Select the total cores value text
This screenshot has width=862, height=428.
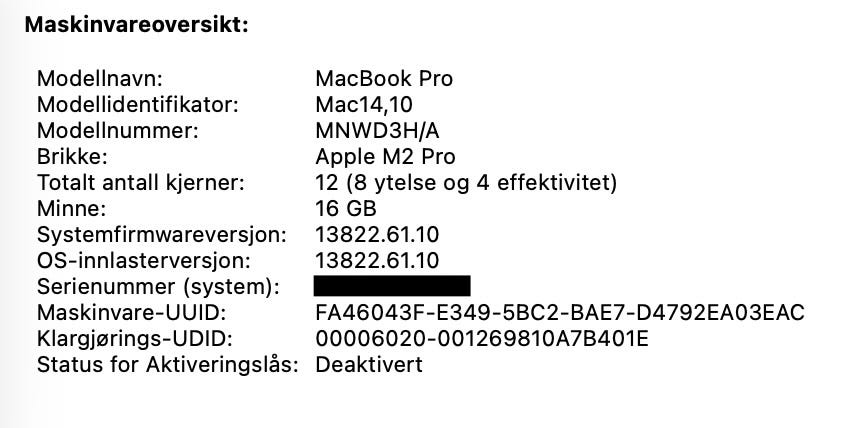click(x=466, y=183)
